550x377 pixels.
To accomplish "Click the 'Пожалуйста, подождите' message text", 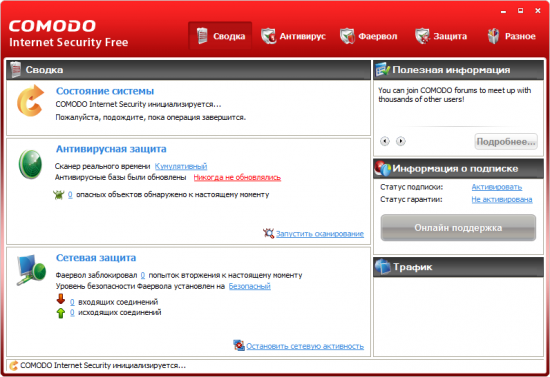I will (150, 117).
